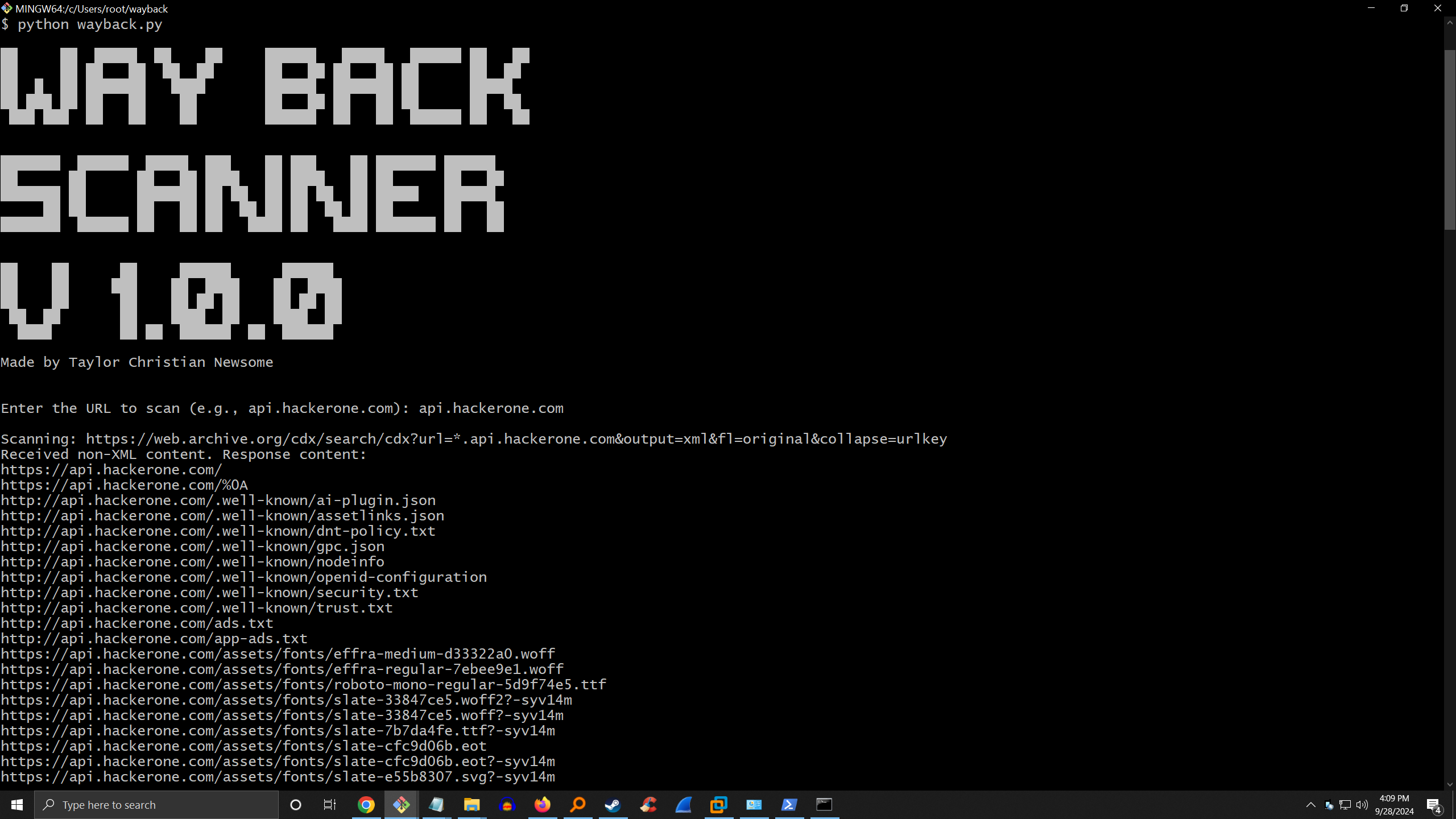Switch to PowerShell taskbar icon
The height and width of the screenshot is (819, 1456).
[x=789, y=805]
